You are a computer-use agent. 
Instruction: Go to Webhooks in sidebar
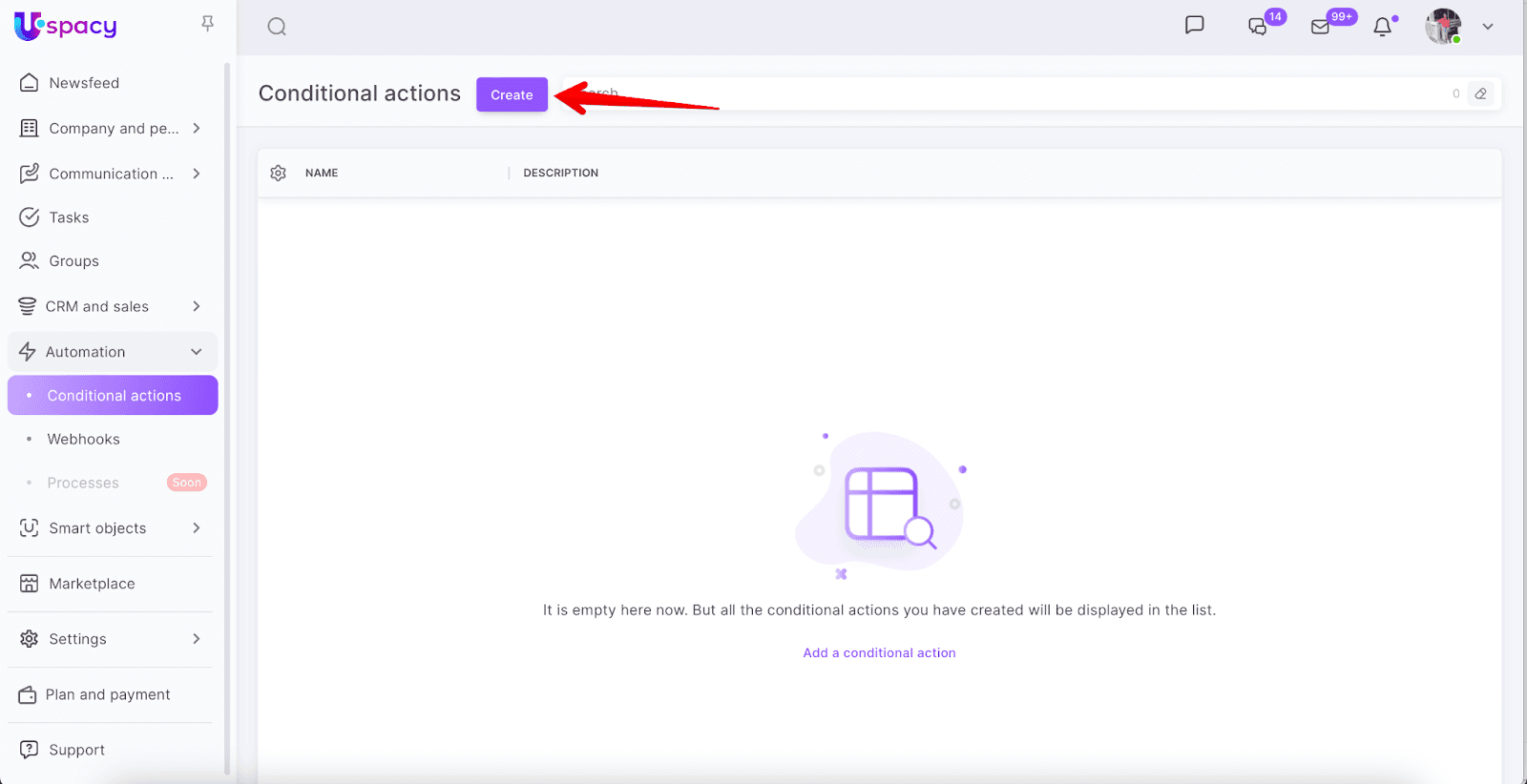pyautogui.click(x=84, y=439)
